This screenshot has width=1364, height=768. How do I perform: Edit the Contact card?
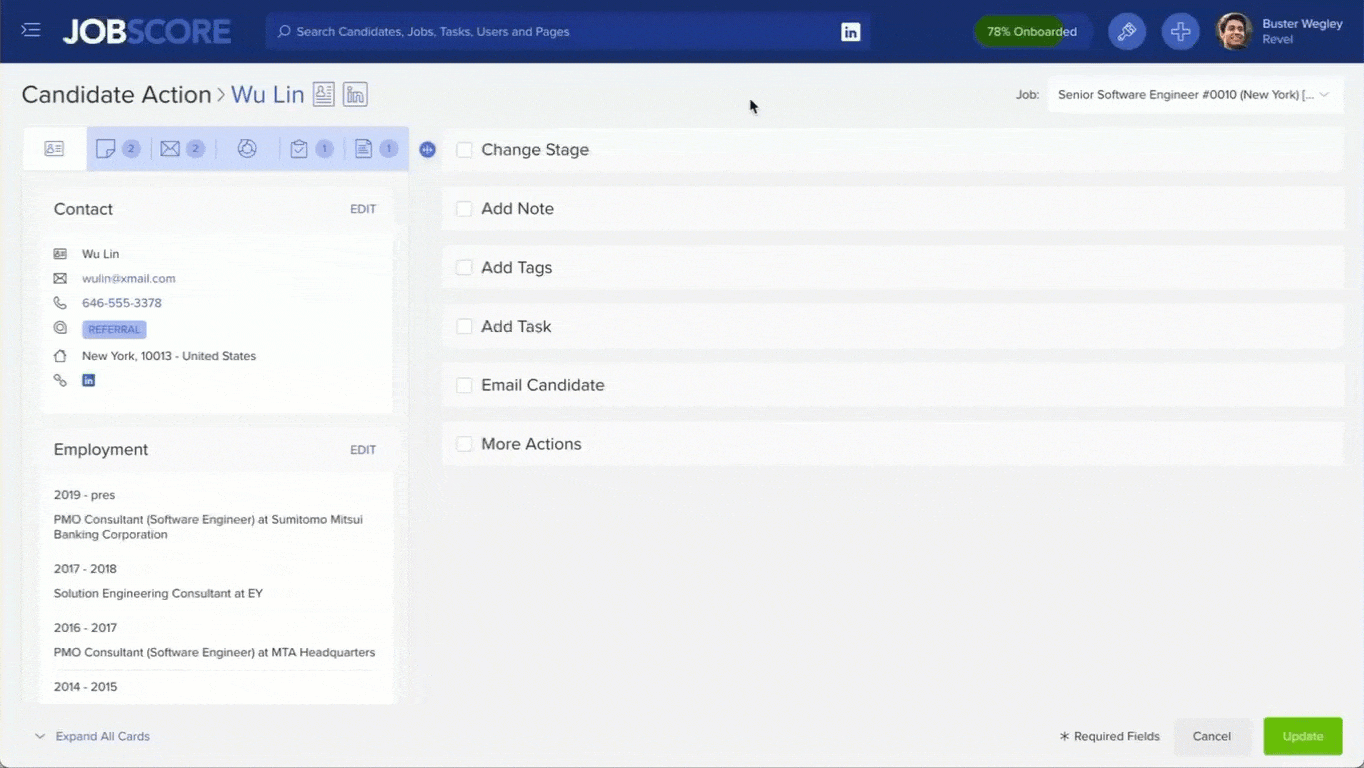pos(363,209)
